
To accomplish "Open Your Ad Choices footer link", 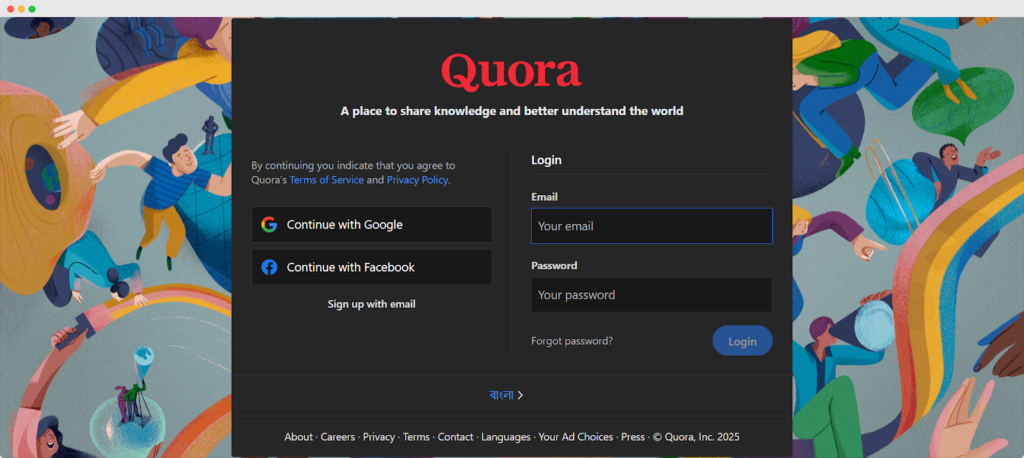I will [576, 437].
